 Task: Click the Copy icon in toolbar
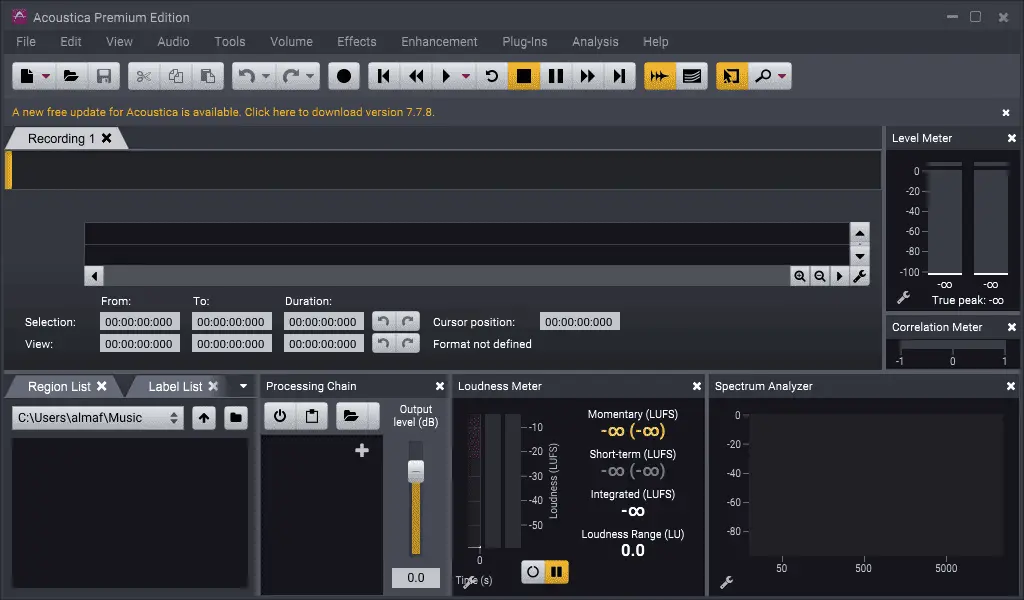coord(176,76)
